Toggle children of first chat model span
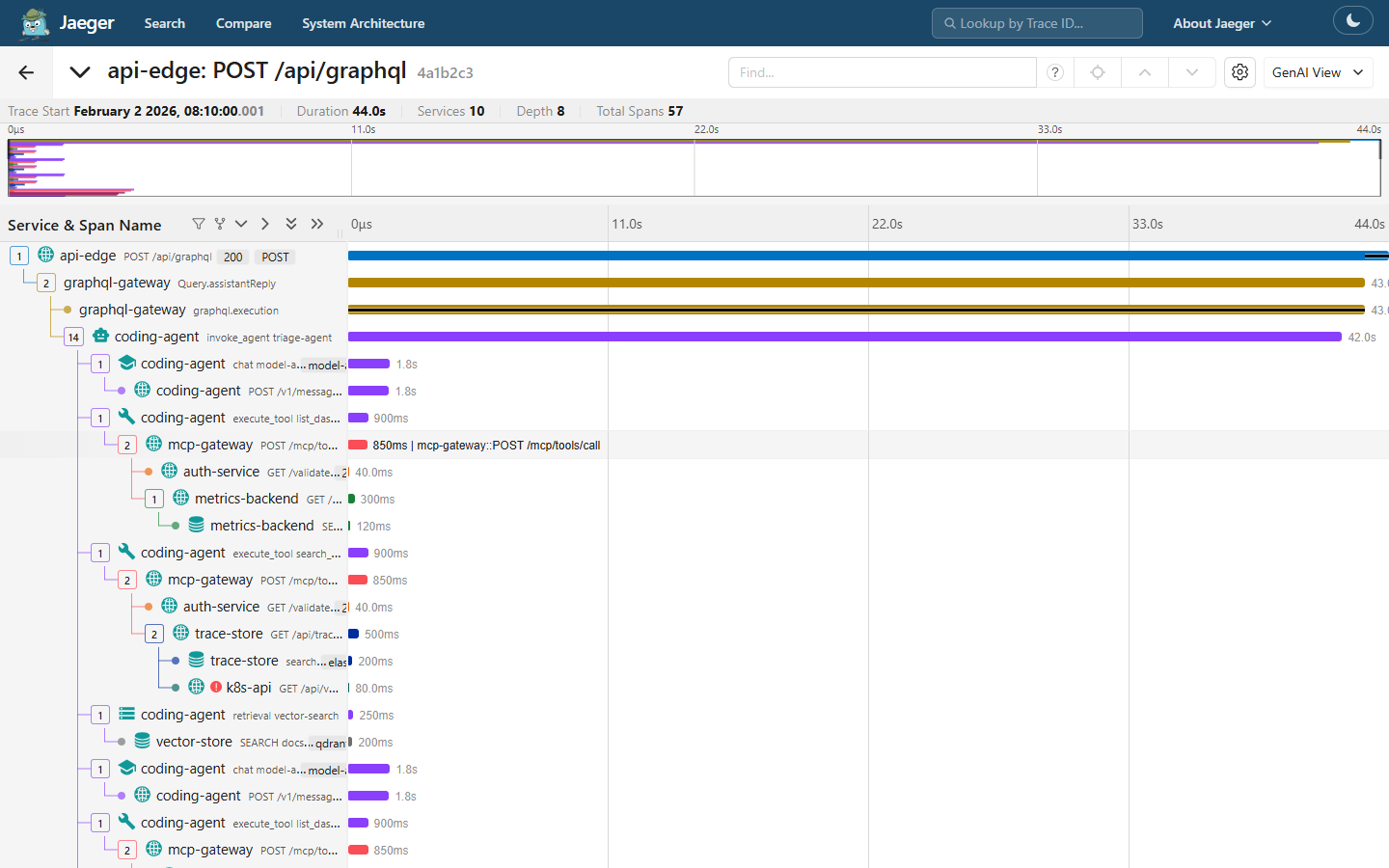Viewport: 1389px width, 868px height. [x=100, y=364]
